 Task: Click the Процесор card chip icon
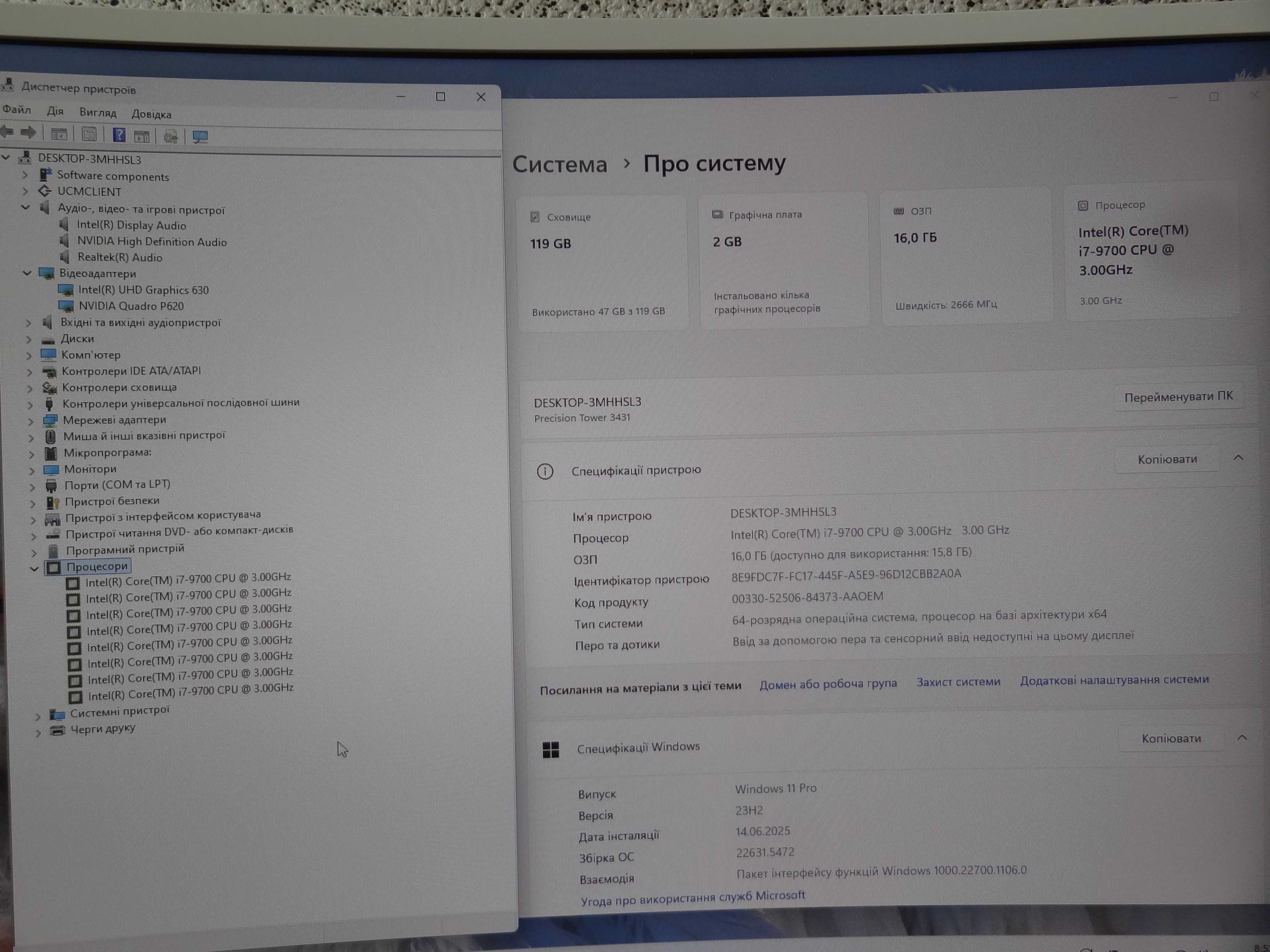[1083, 205]
